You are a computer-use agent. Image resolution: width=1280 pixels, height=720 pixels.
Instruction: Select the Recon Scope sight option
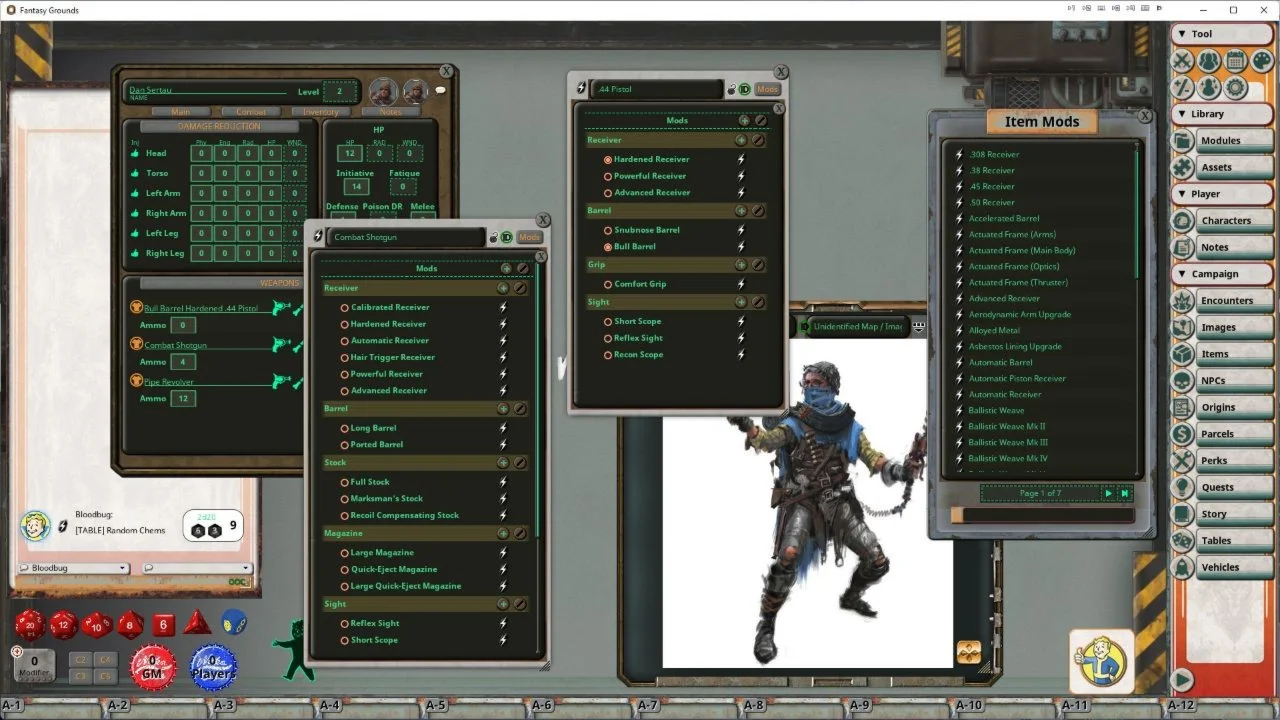point(608,355)
